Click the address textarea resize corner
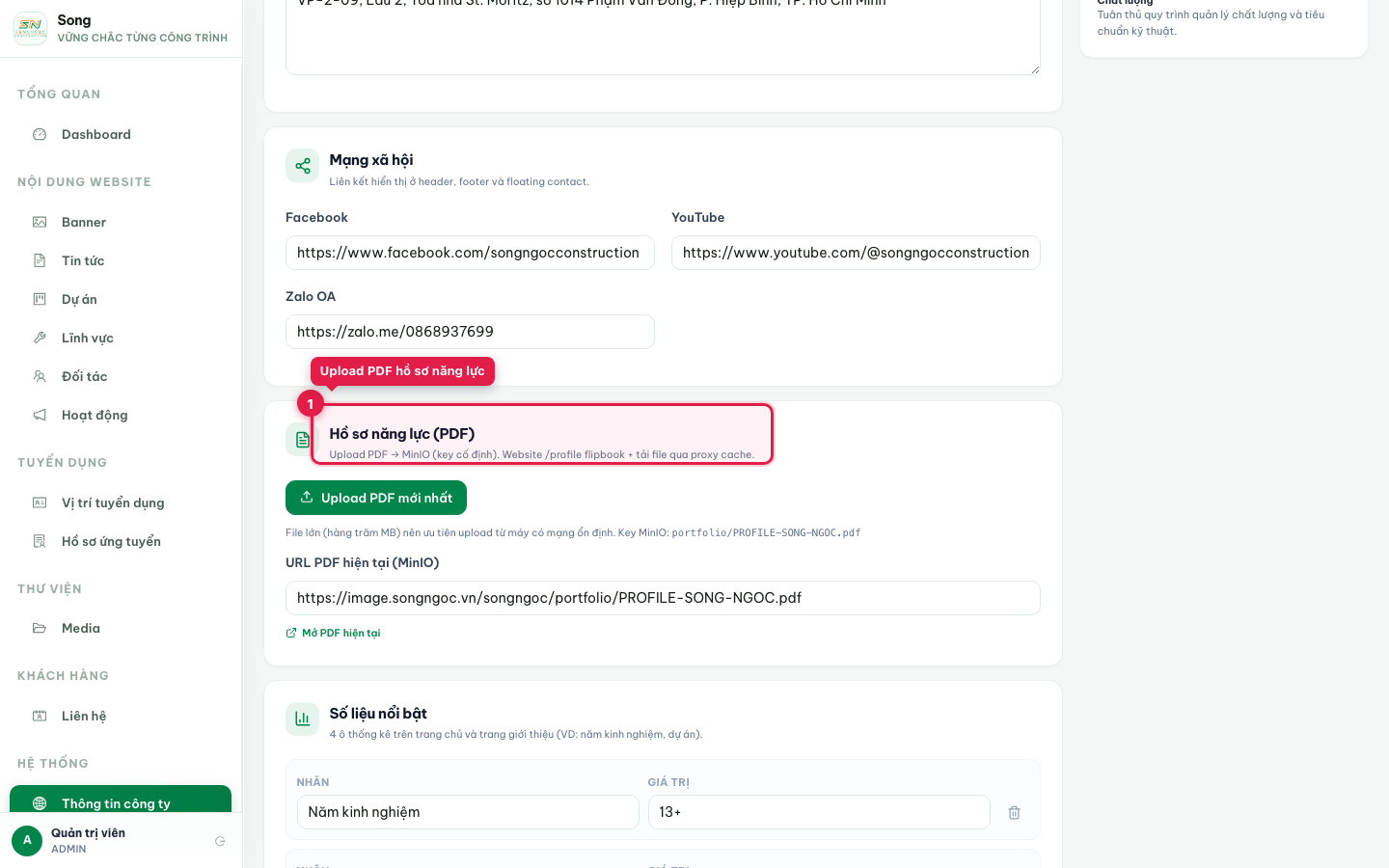The height and width of the screenshot is (868, 1389). (1034, 68)
